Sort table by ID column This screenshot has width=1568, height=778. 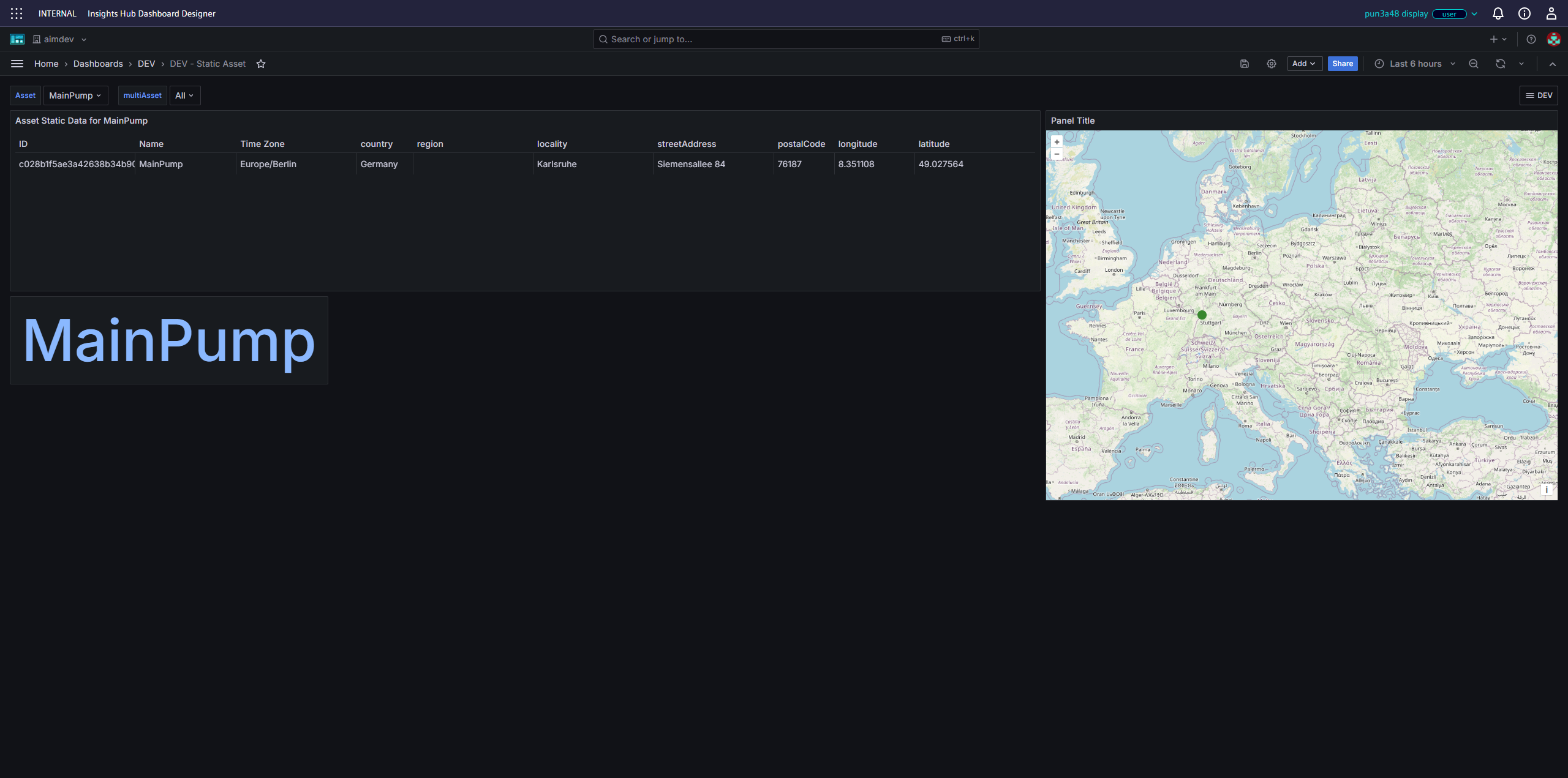coord(23,144)
